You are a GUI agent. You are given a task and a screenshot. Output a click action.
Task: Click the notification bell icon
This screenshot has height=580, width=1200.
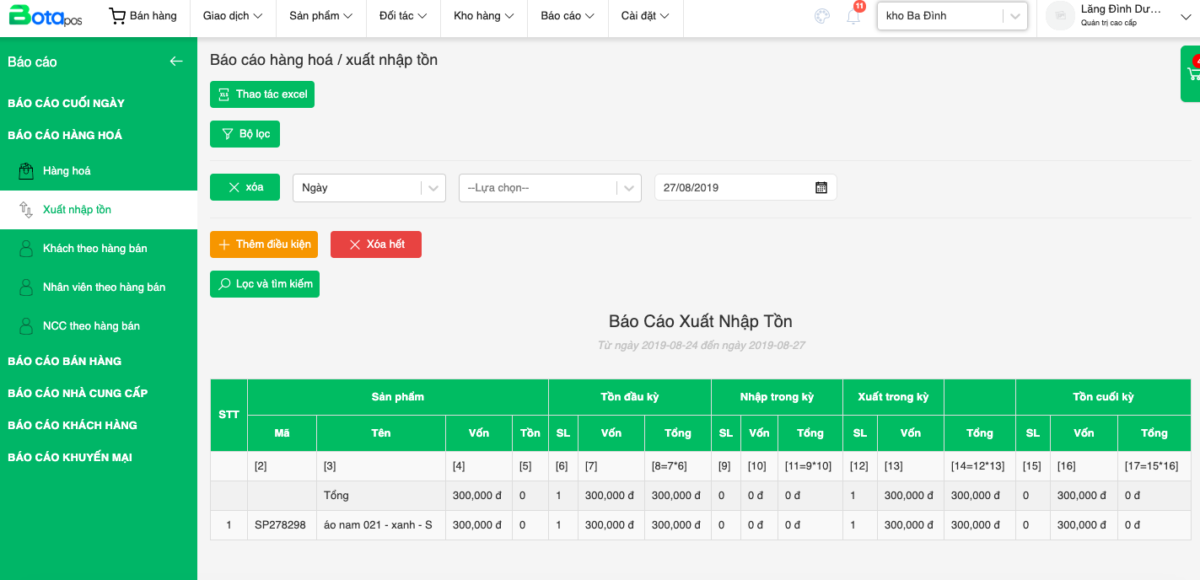point(853,16)
